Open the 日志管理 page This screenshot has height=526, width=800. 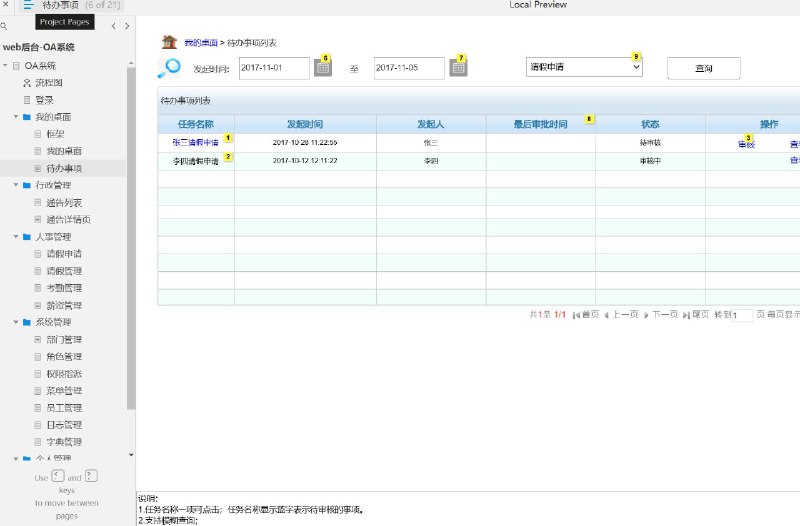click(x=64, y=425)
